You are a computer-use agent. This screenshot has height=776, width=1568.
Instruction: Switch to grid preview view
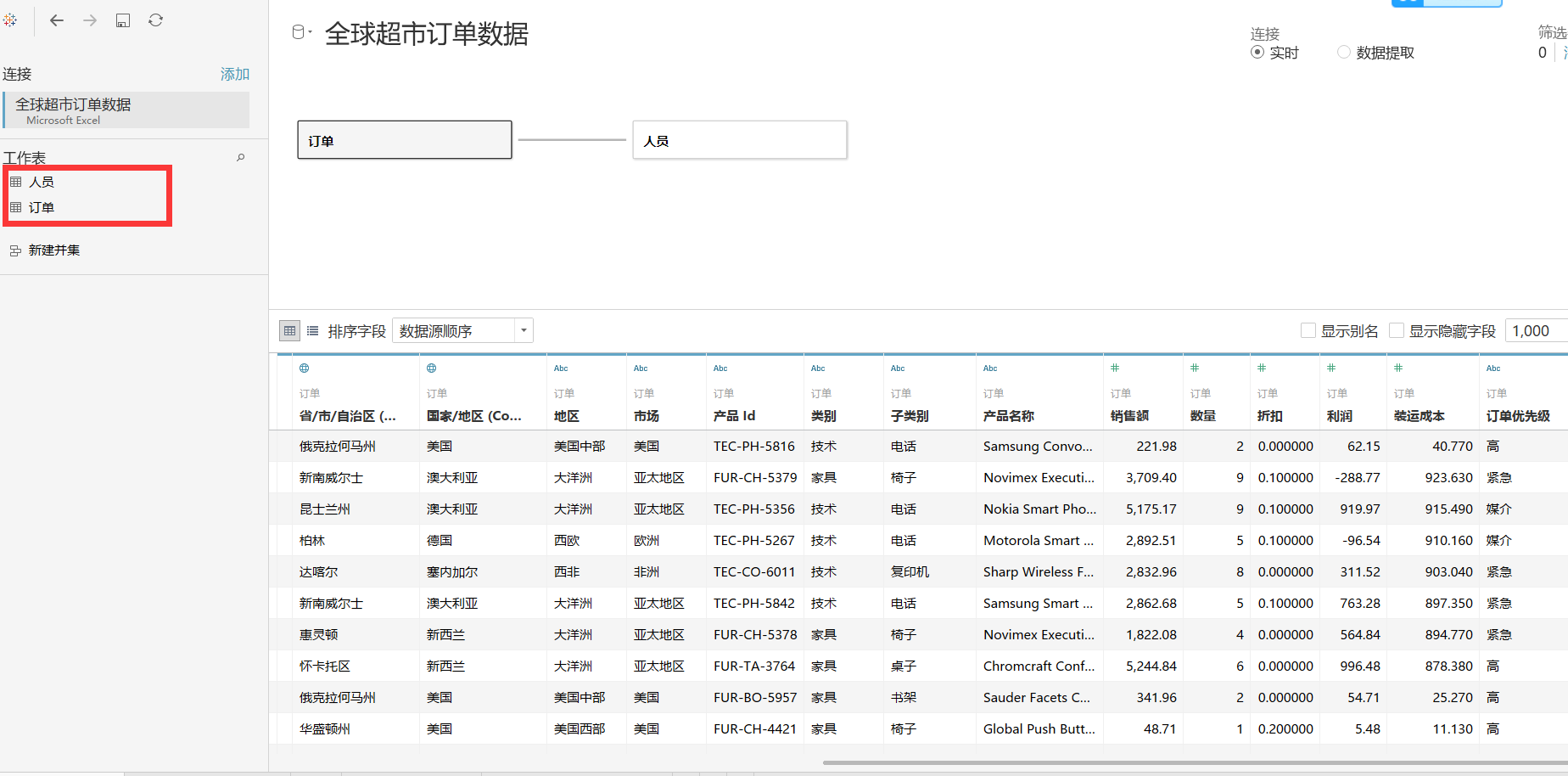289,331
